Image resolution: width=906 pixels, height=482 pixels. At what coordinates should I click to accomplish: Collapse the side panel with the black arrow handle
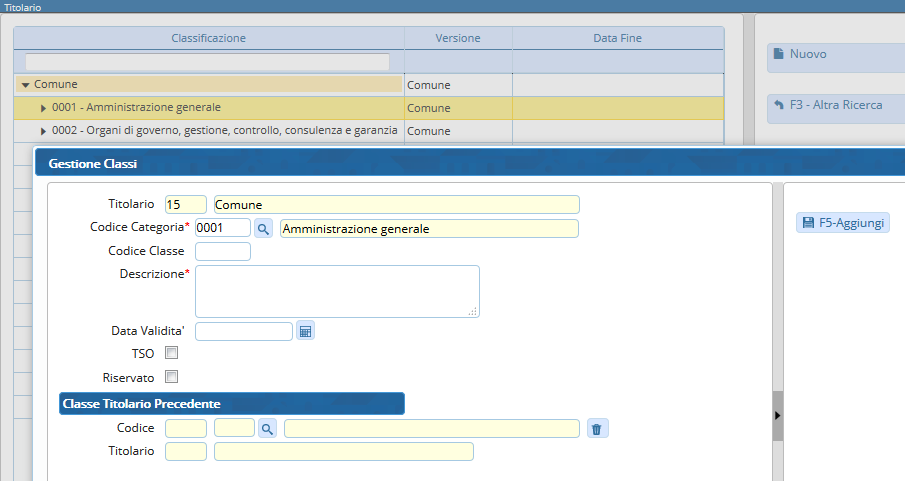coord(778,414)
